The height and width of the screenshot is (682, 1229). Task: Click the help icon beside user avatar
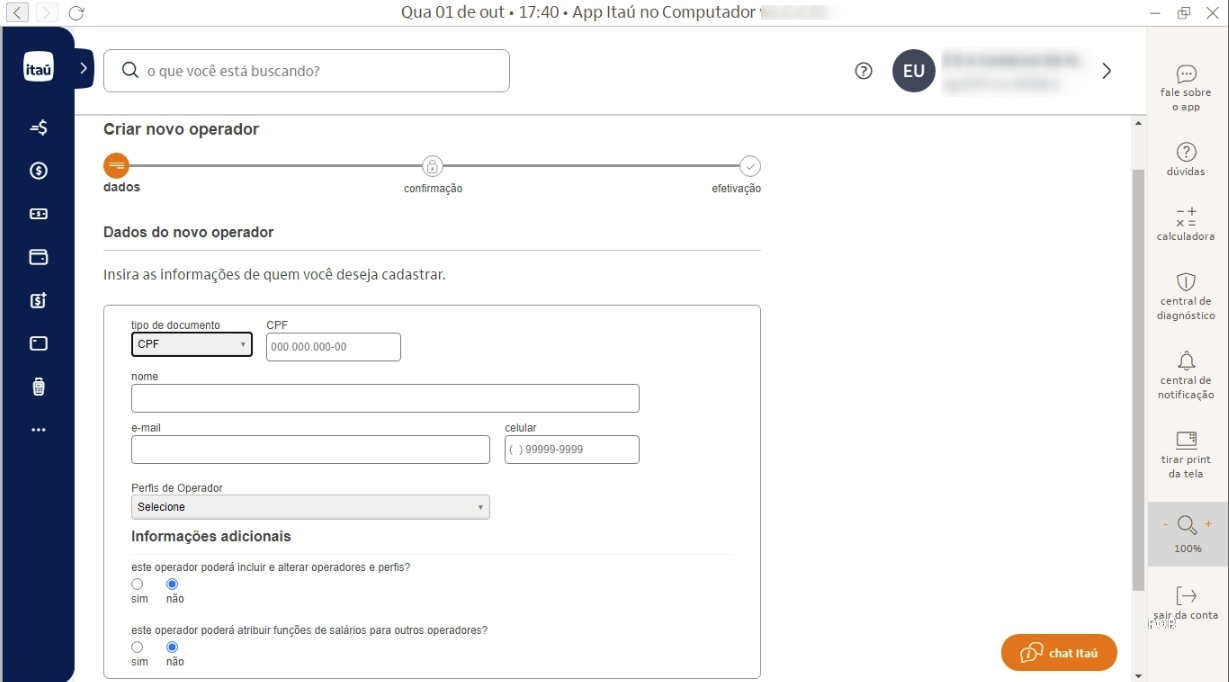[864, 71]
